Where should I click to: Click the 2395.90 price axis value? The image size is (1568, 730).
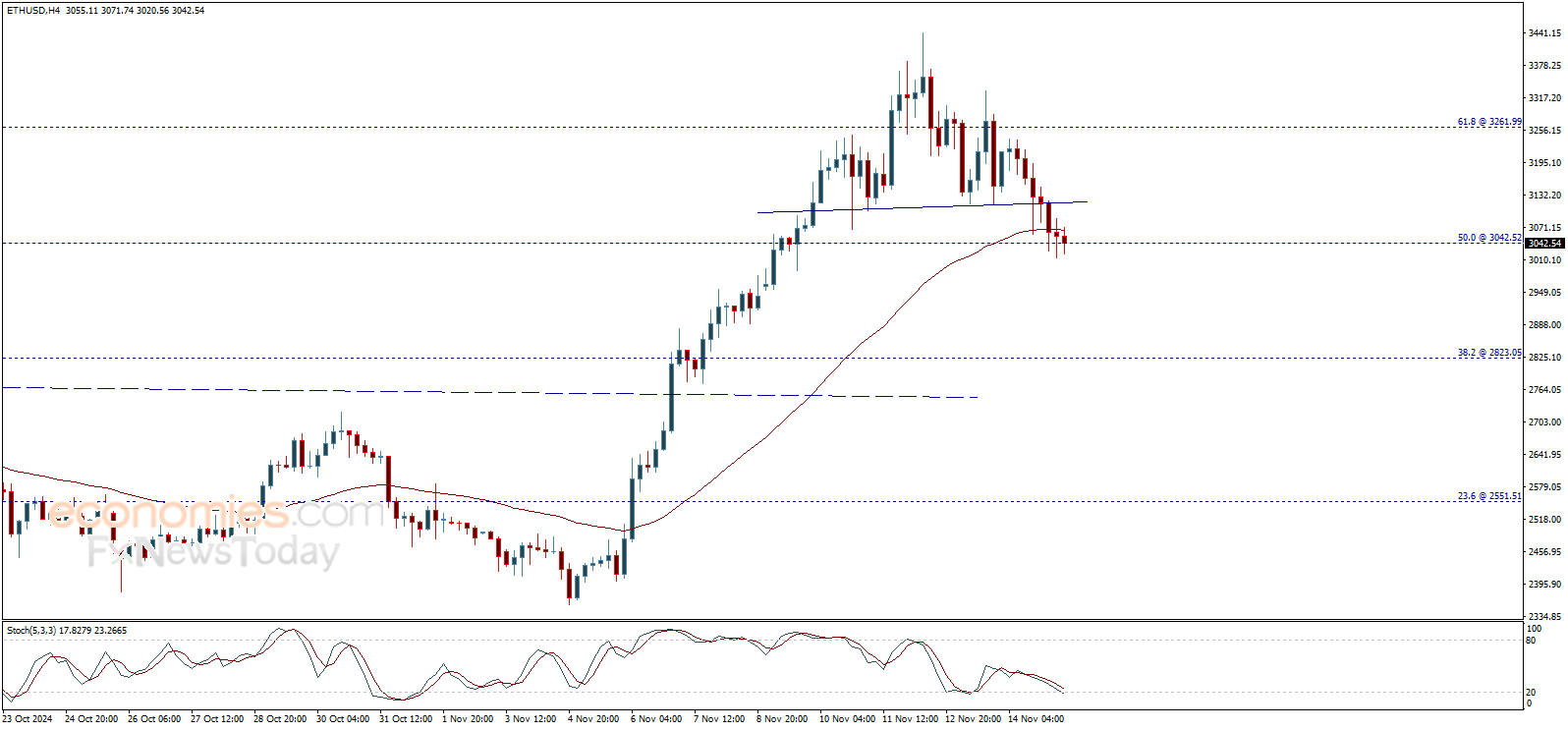point(1544,585)
